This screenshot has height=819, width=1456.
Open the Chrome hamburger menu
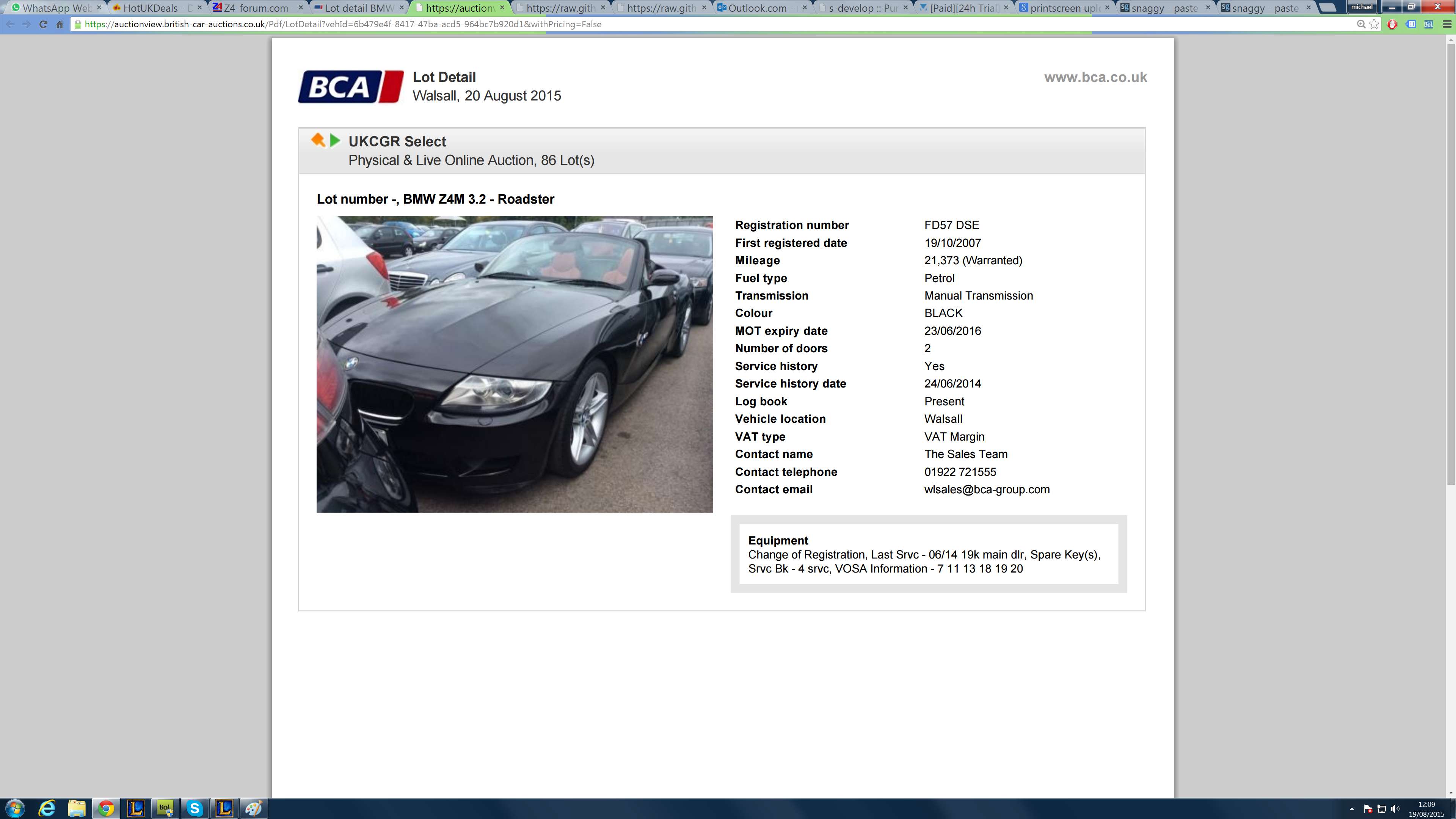click(x=1447, y=24)
